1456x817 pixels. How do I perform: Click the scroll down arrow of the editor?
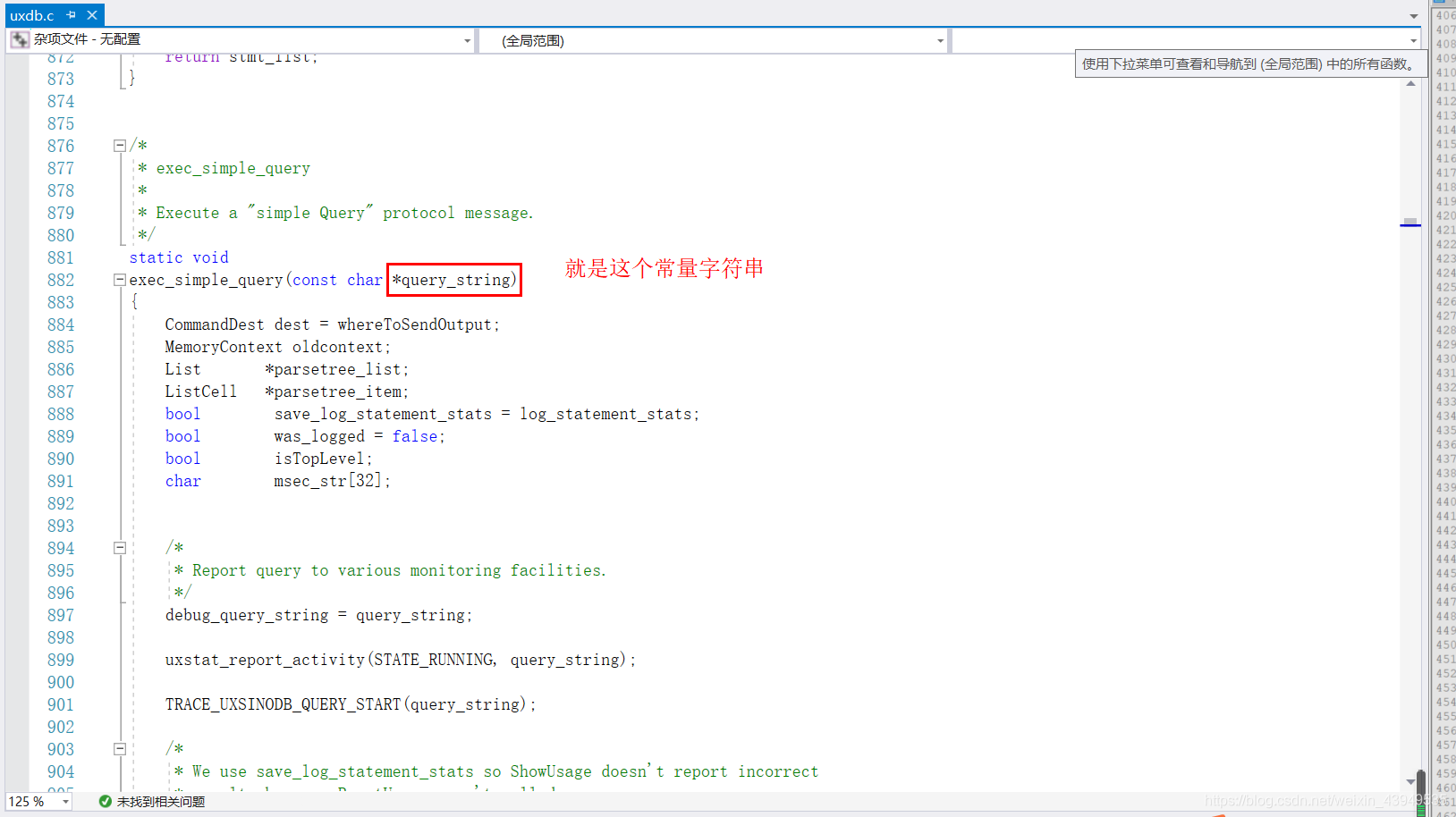pos(1411,781)
